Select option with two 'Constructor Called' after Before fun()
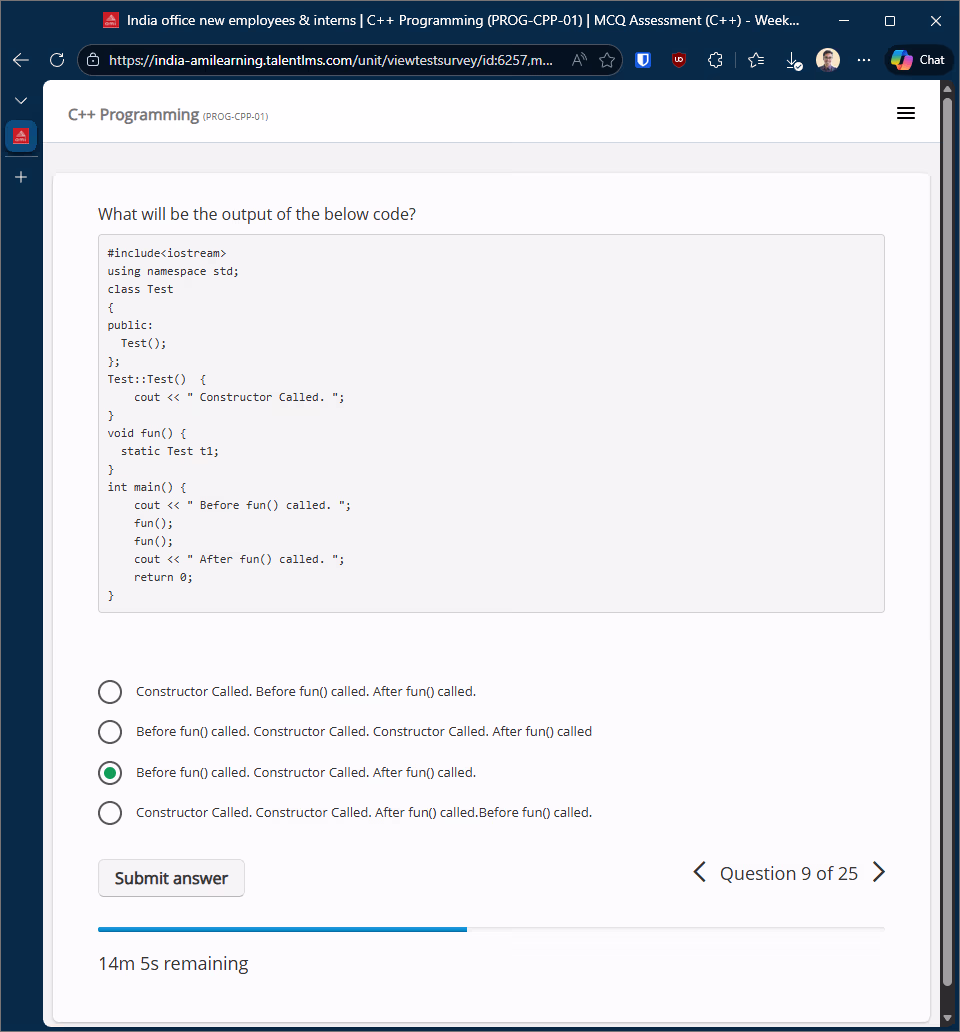This screenshot has width=960, height=1032. click(x=110, y=732)
